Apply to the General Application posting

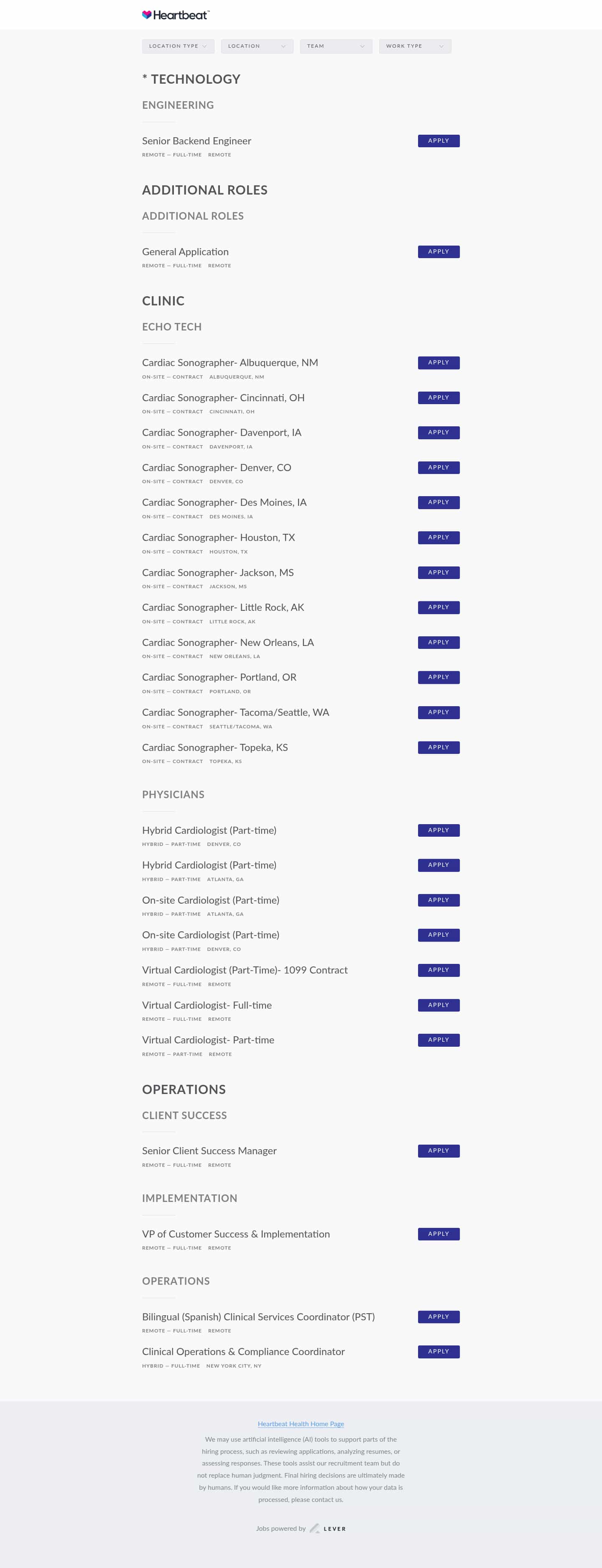439,251
